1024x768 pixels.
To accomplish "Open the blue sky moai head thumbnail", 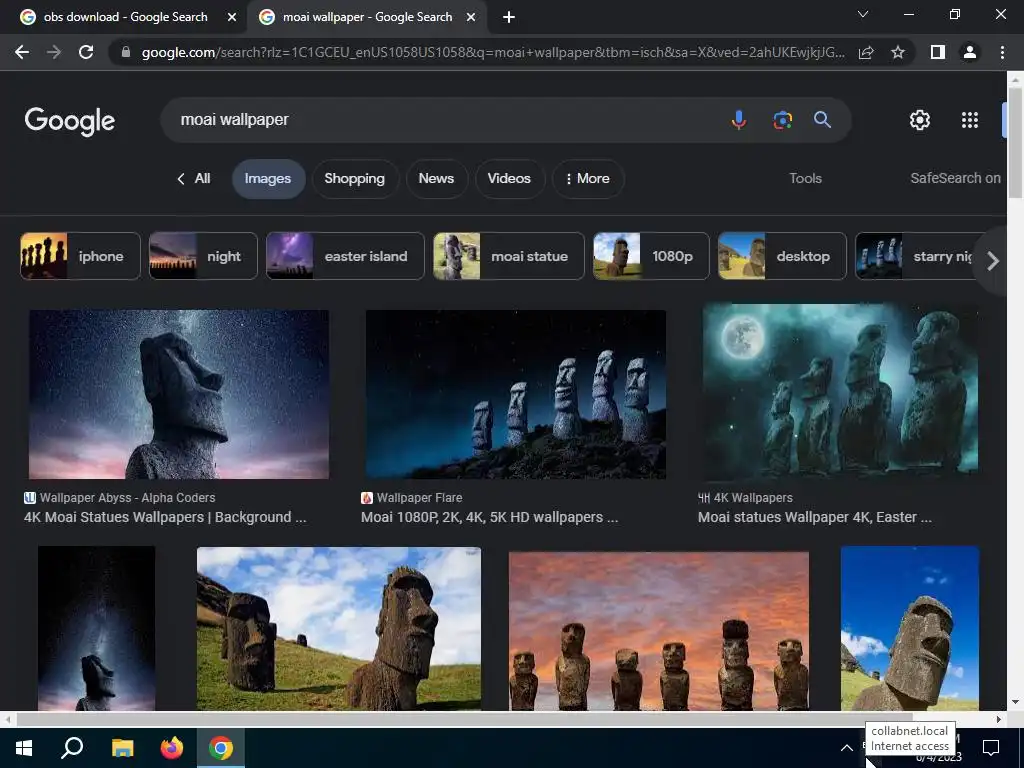I will [910, 628].
